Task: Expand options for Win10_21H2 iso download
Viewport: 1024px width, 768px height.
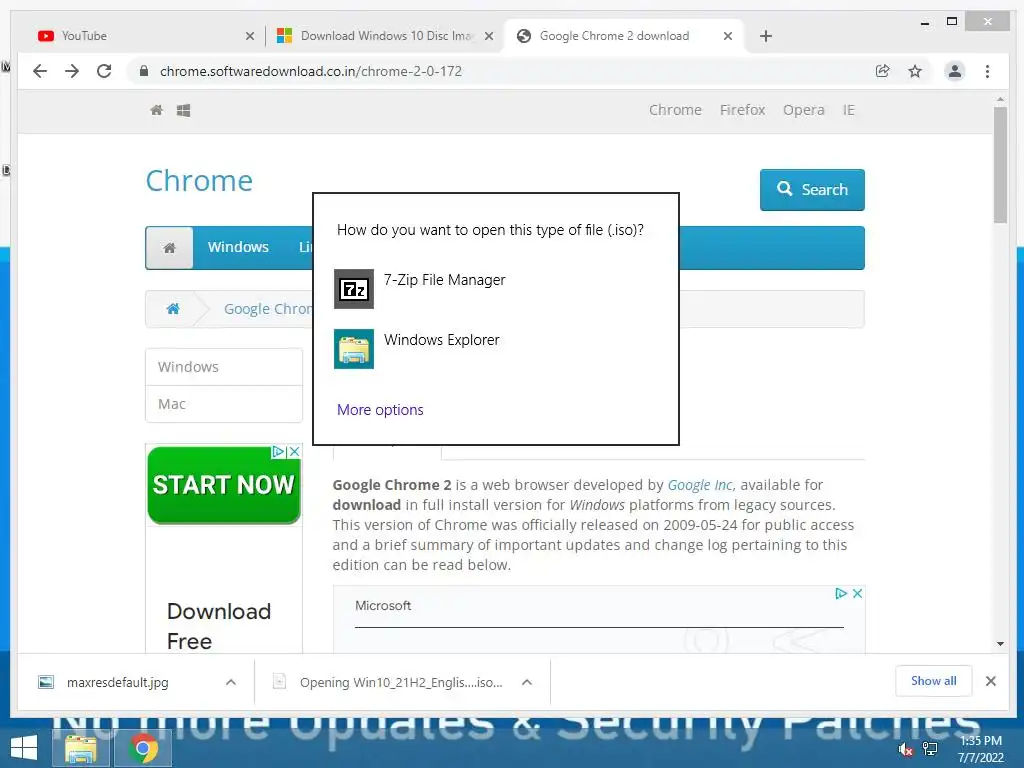Action: click(527, 682)
